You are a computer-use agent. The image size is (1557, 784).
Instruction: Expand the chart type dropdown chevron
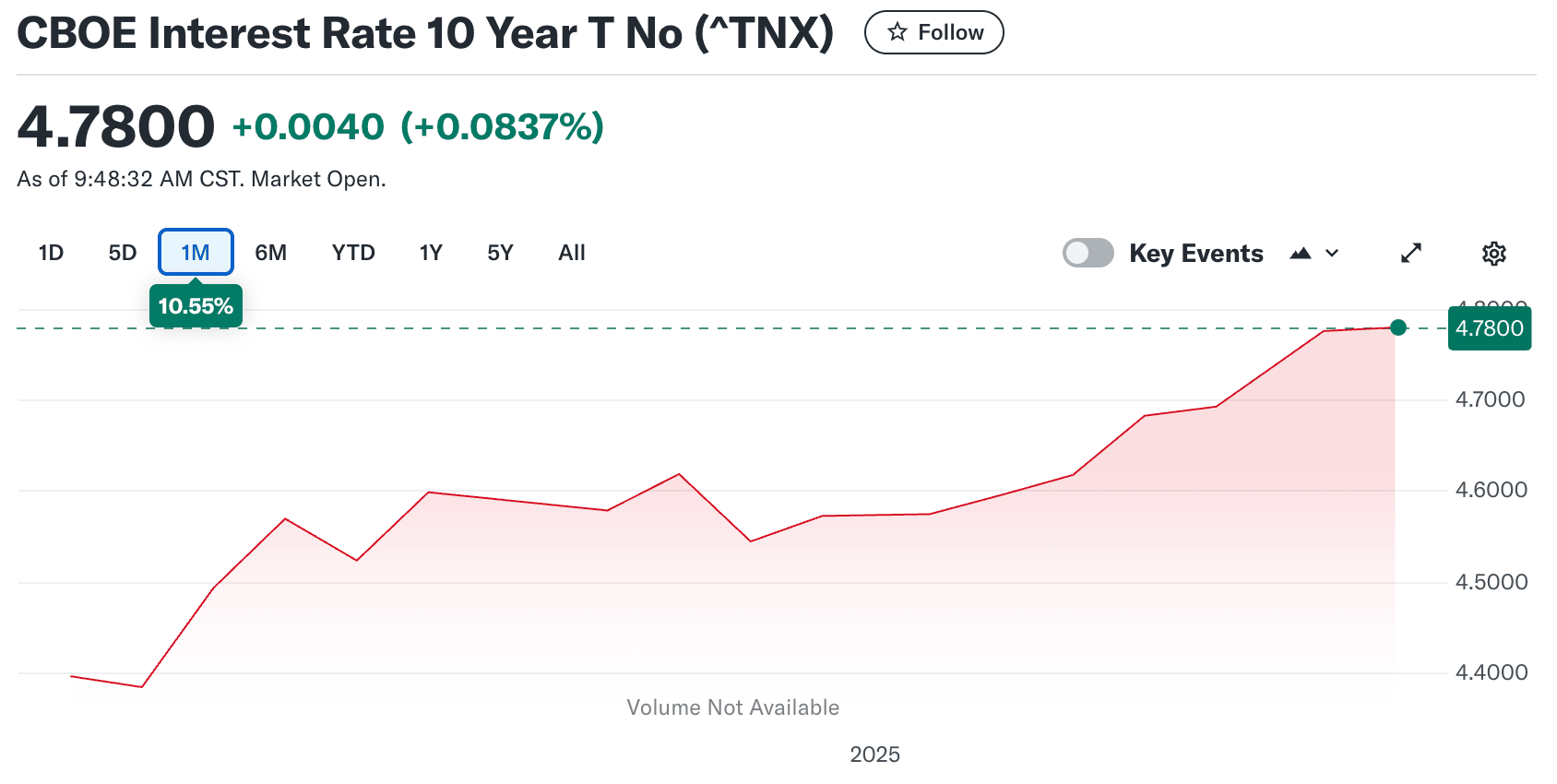point(1332,254)
